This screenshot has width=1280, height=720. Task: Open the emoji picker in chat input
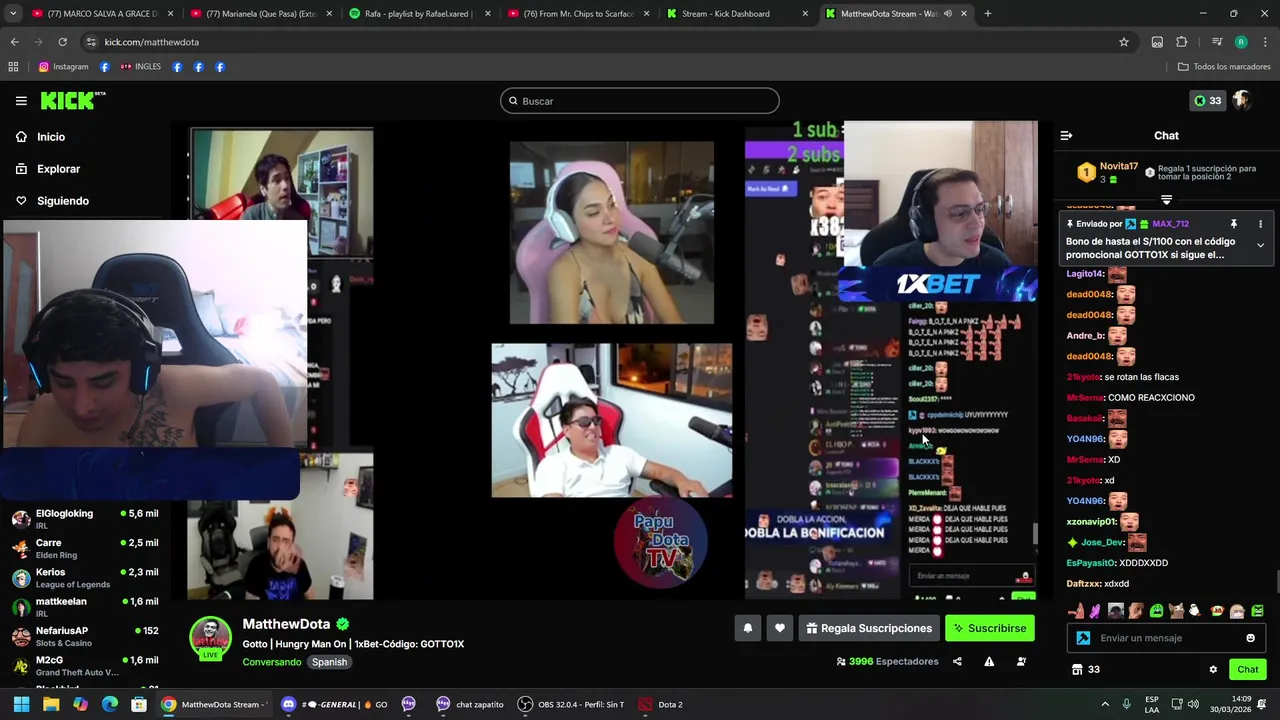(x=1250, y=638)
